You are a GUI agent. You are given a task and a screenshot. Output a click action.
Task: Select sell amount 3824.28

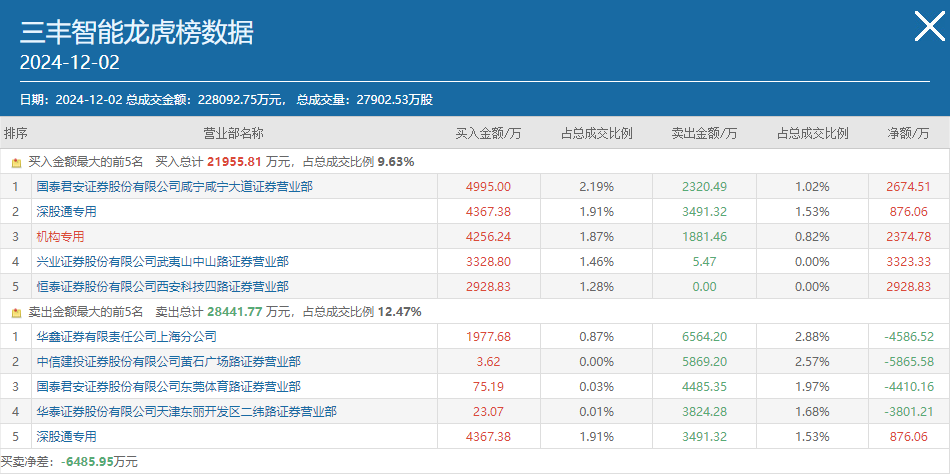tap(704, 412)
